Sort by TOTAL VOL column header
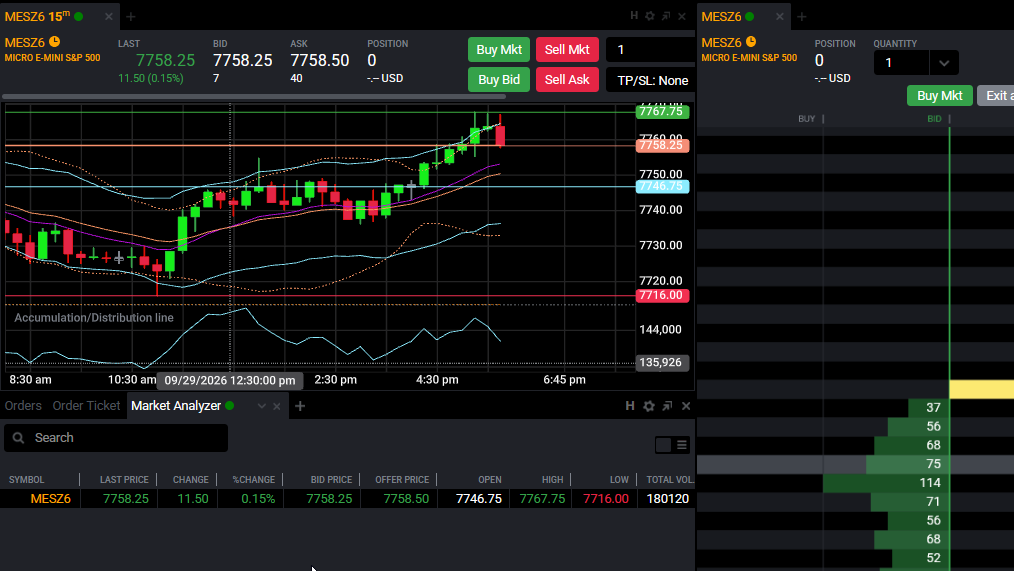This screenshot has width=1014, height=571. (x=669, y=480)
